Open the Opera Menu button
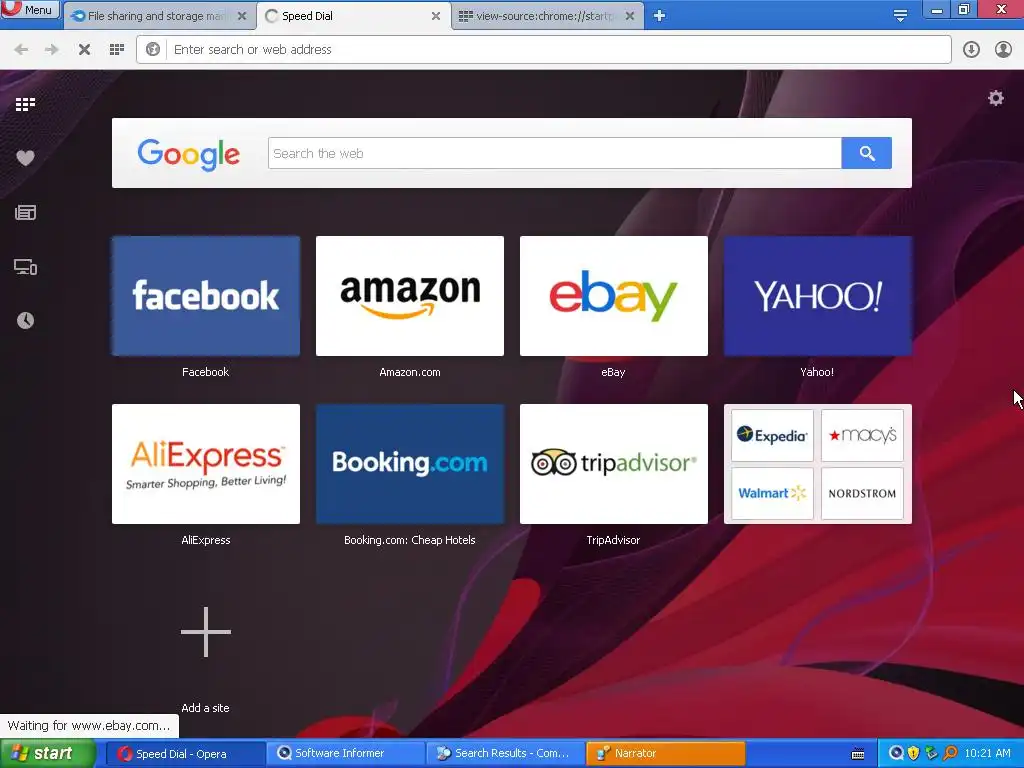Screen dimensions: 1024x768 [30, 9]
